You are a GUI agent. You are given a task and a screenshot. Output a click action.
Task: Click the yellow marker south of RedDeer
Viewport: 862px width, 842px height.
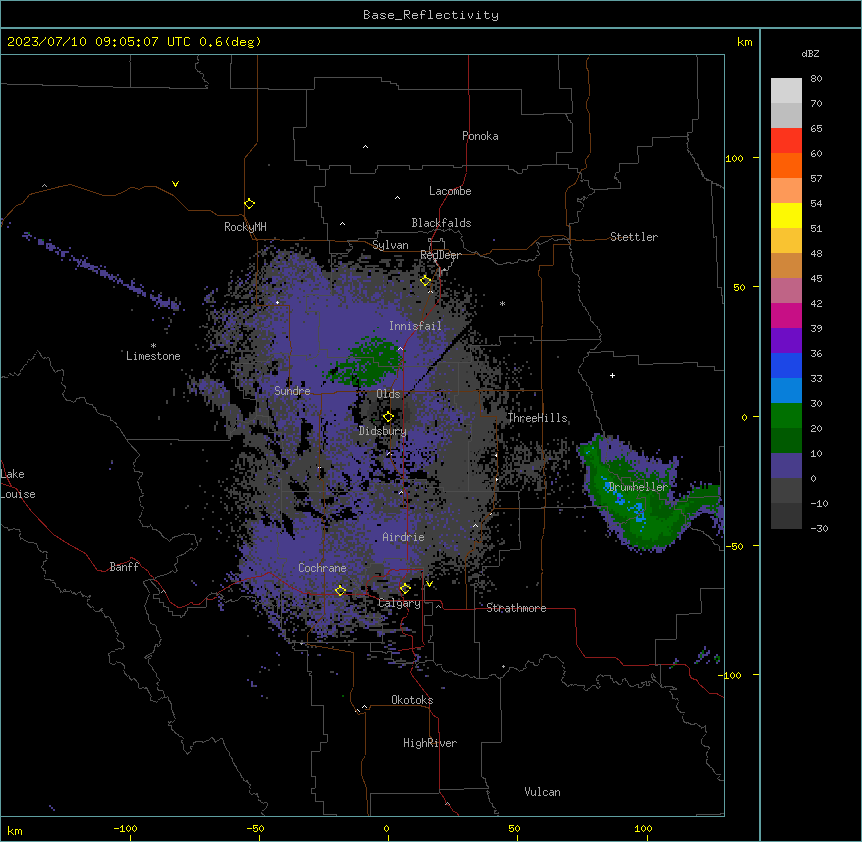pyautogui.click(x=425, y=281)
